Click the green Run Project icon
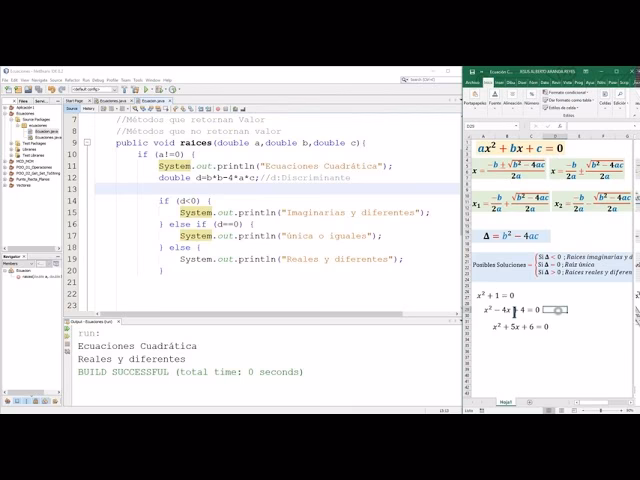Screen dimensions: 640x480 coord(146,89)
